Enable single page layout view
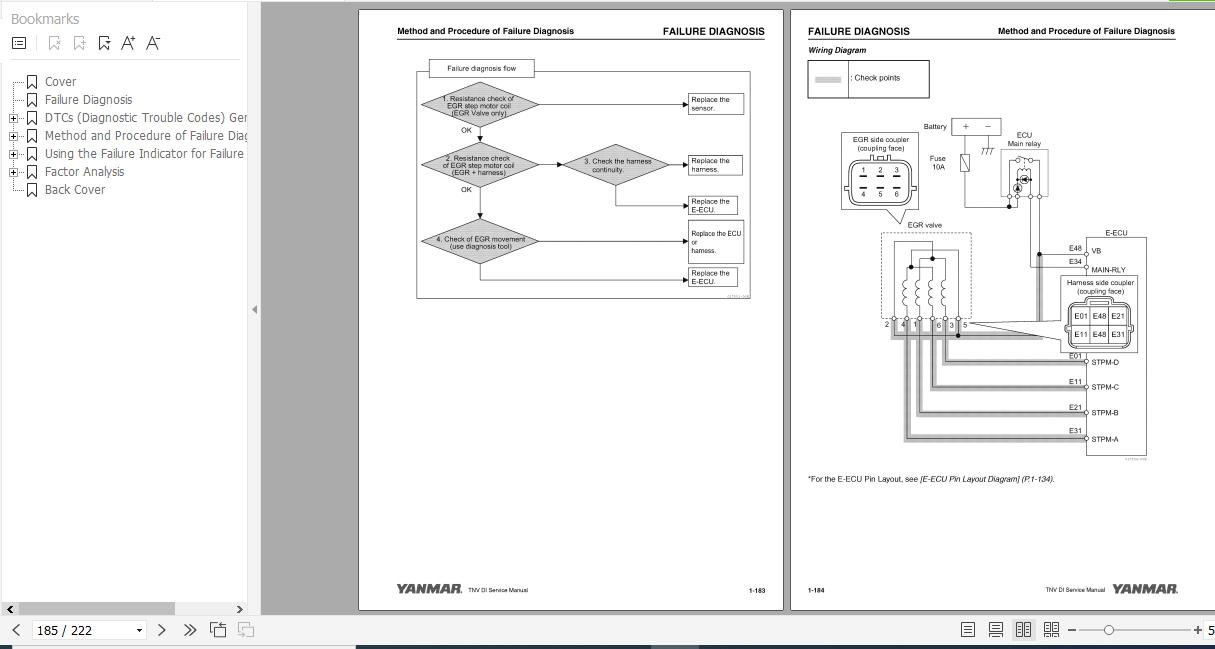This screenshot has width=1215, height=649. tap(968, 629)
